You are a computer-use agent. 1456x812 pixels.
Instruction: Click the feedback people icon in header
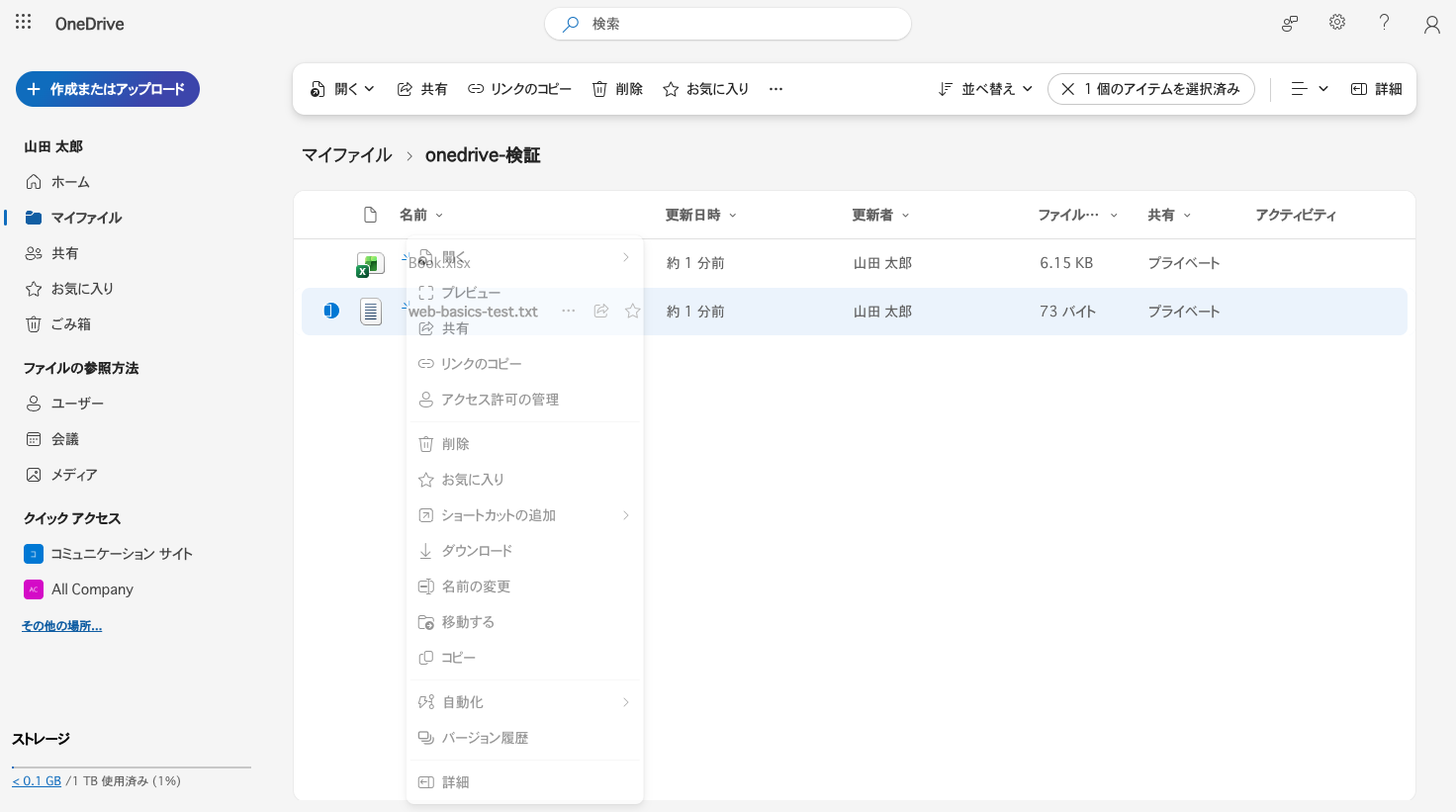click(1290, 24)
